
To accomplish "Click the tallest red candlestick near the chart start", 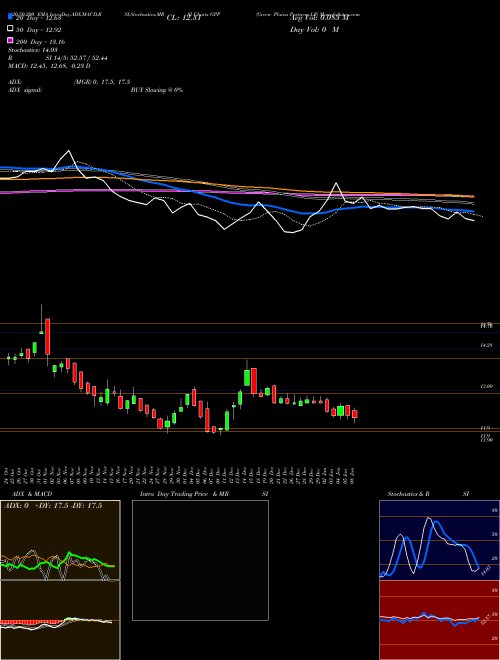I will (48, 337).
